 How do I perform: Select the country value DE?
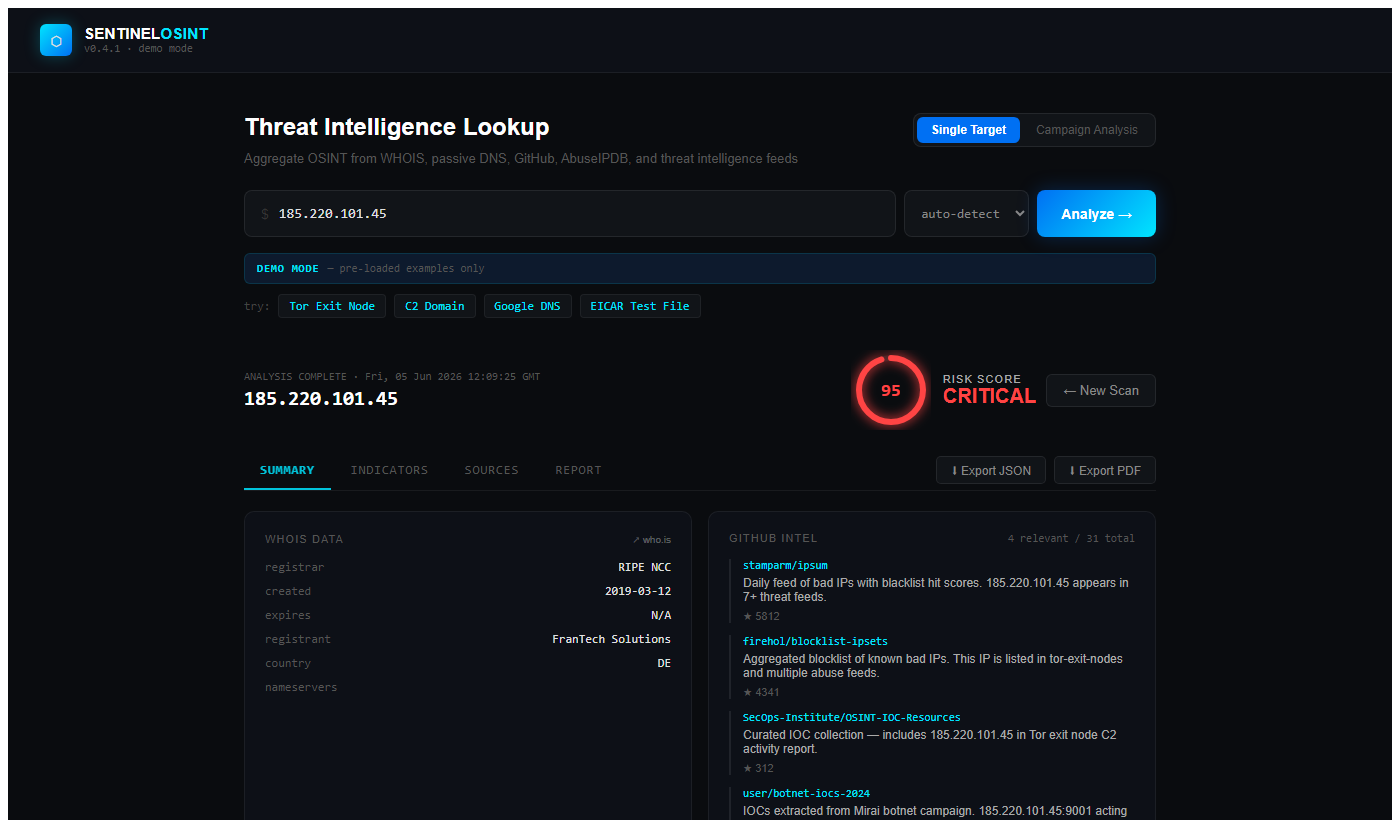click(x=664, y=663)
